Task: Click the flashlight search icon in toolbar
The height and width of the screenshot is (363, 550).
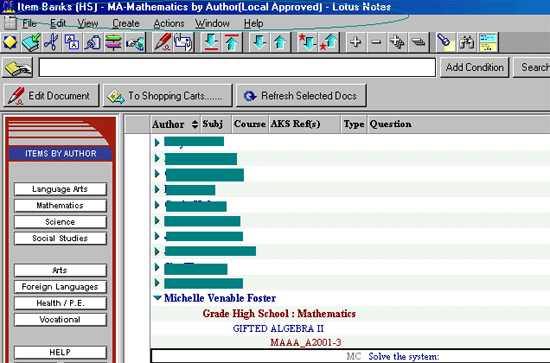Action: click(x=445, y=42)
